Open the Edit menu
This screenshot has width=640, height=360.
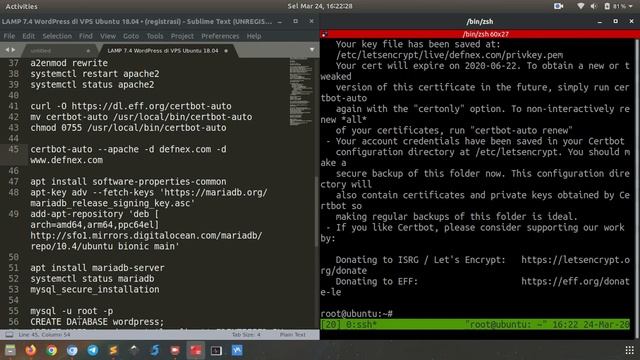click(29, 36)
